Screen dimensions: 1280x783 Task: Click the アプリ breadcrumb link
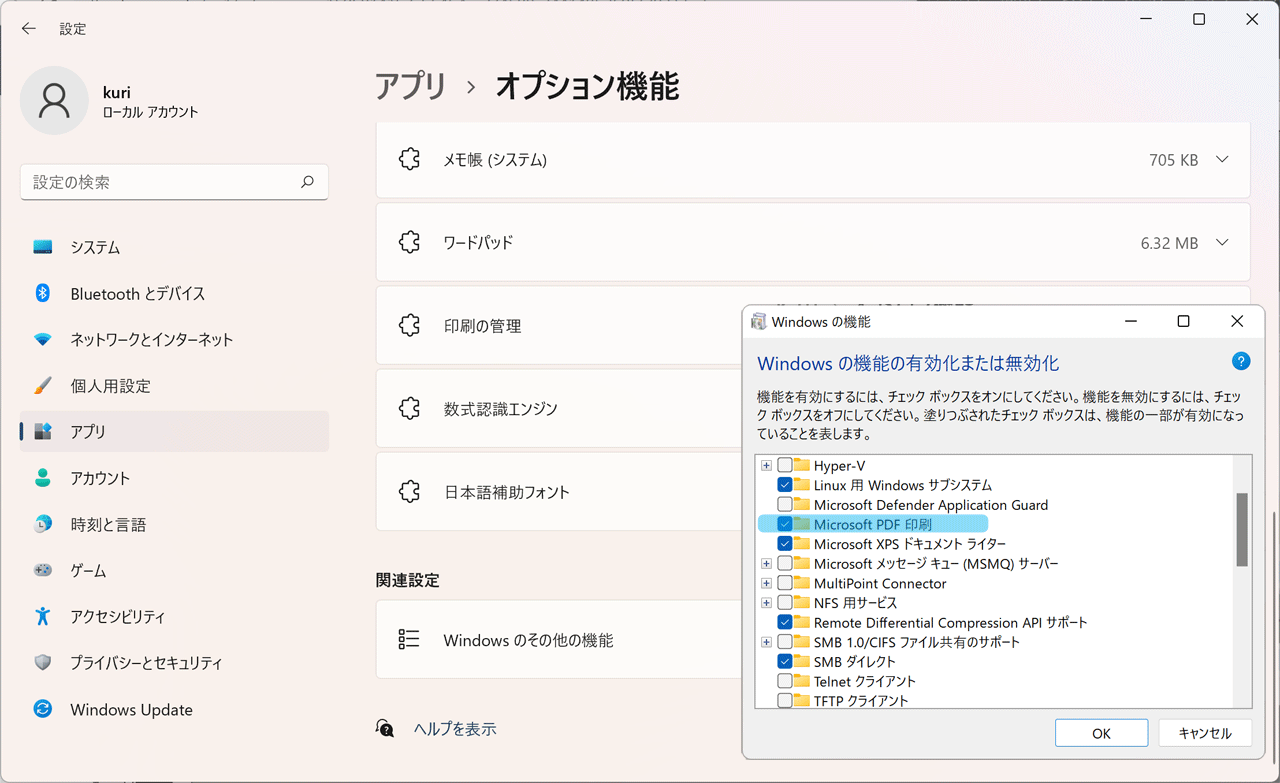click(410, 86)
